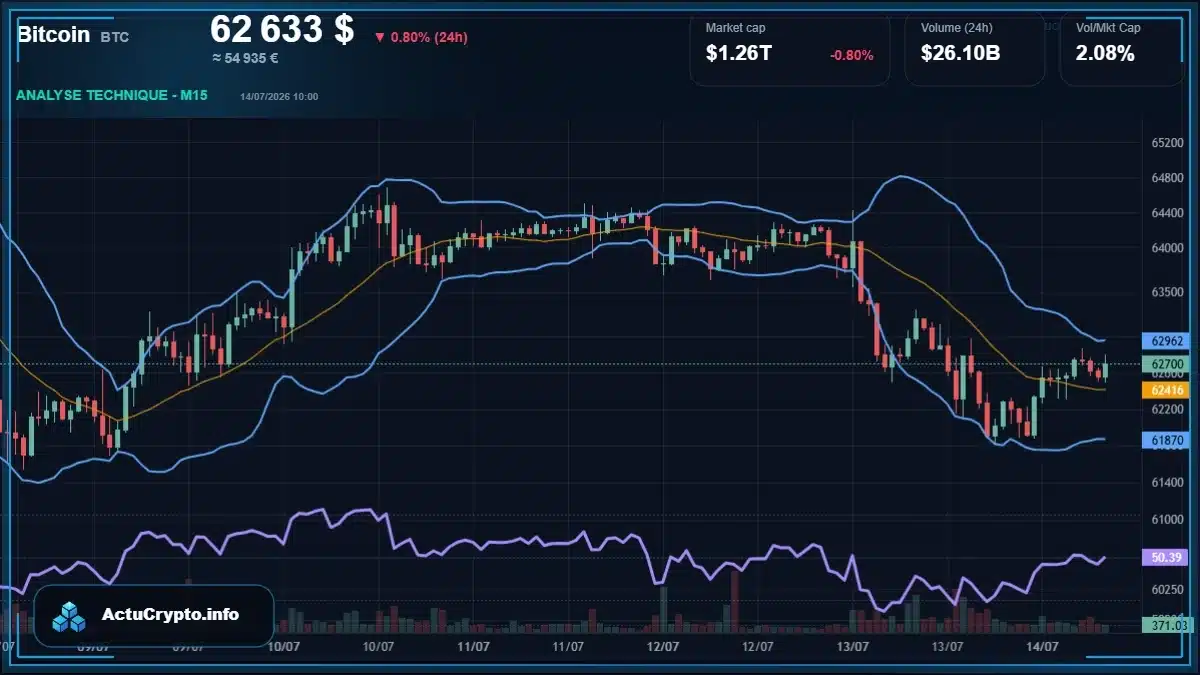Select the ≈ 54 935 € euro price
1200x675 pixels.
tap(245, 58)
